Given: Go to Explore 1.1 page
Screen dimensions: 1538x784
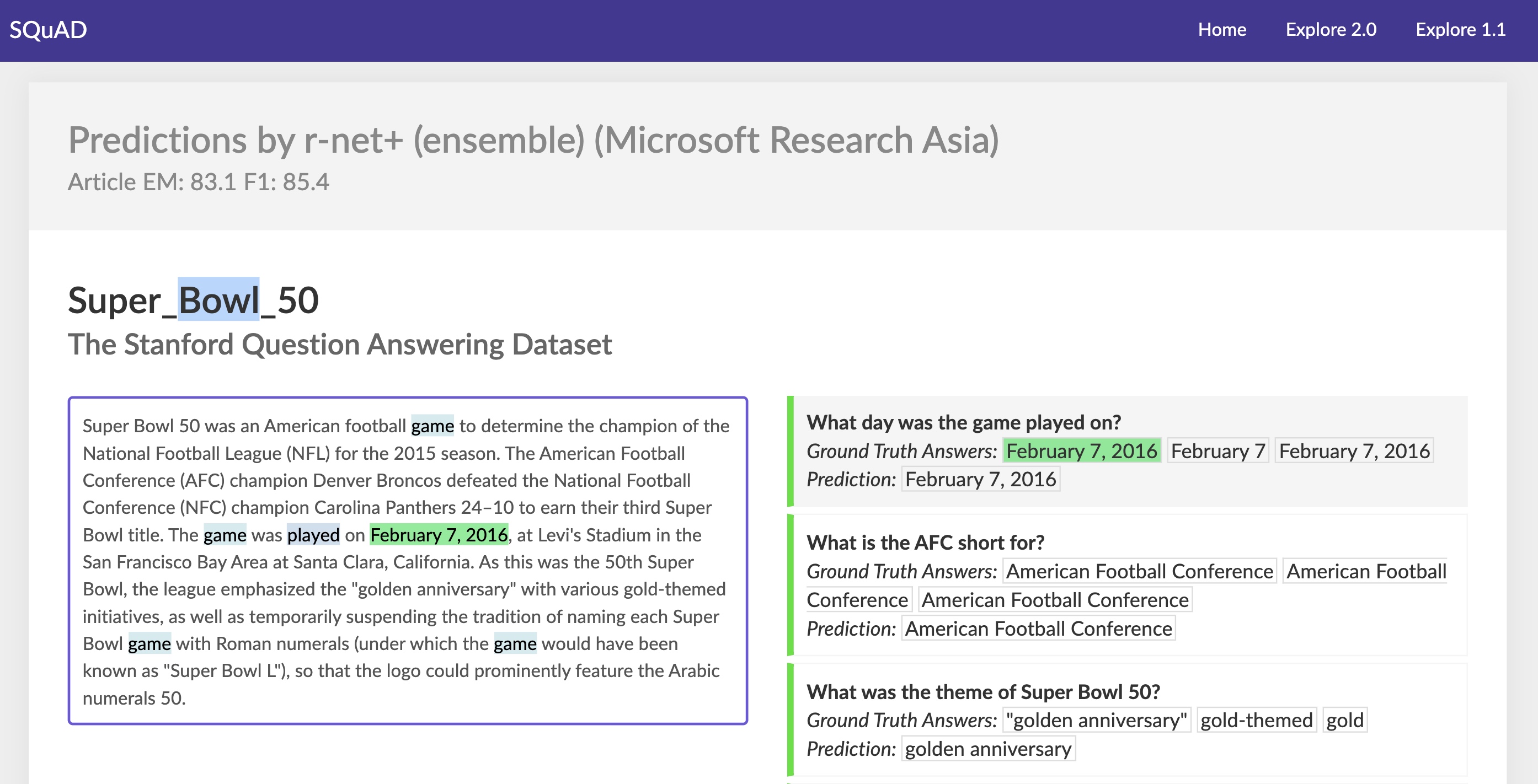Looking at the screenshot, I should point(1460,30).
